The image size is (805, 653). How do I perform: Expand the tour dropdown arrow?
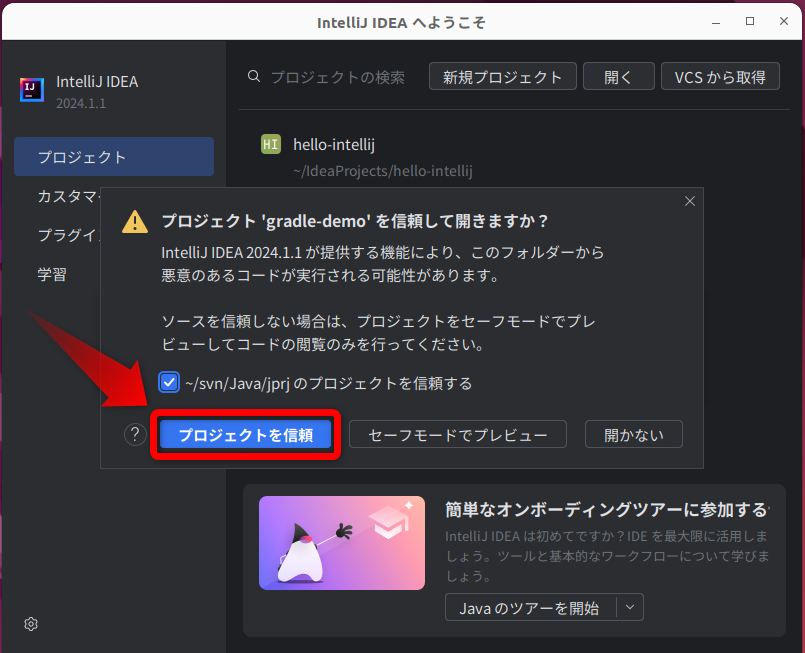(630, 607)
